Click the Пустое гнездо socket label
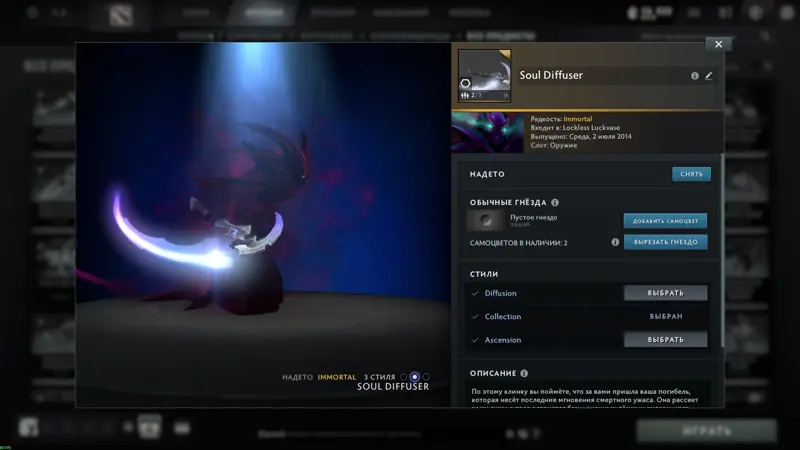The width and height of the screenshot is (800, 450). (534, 217)
